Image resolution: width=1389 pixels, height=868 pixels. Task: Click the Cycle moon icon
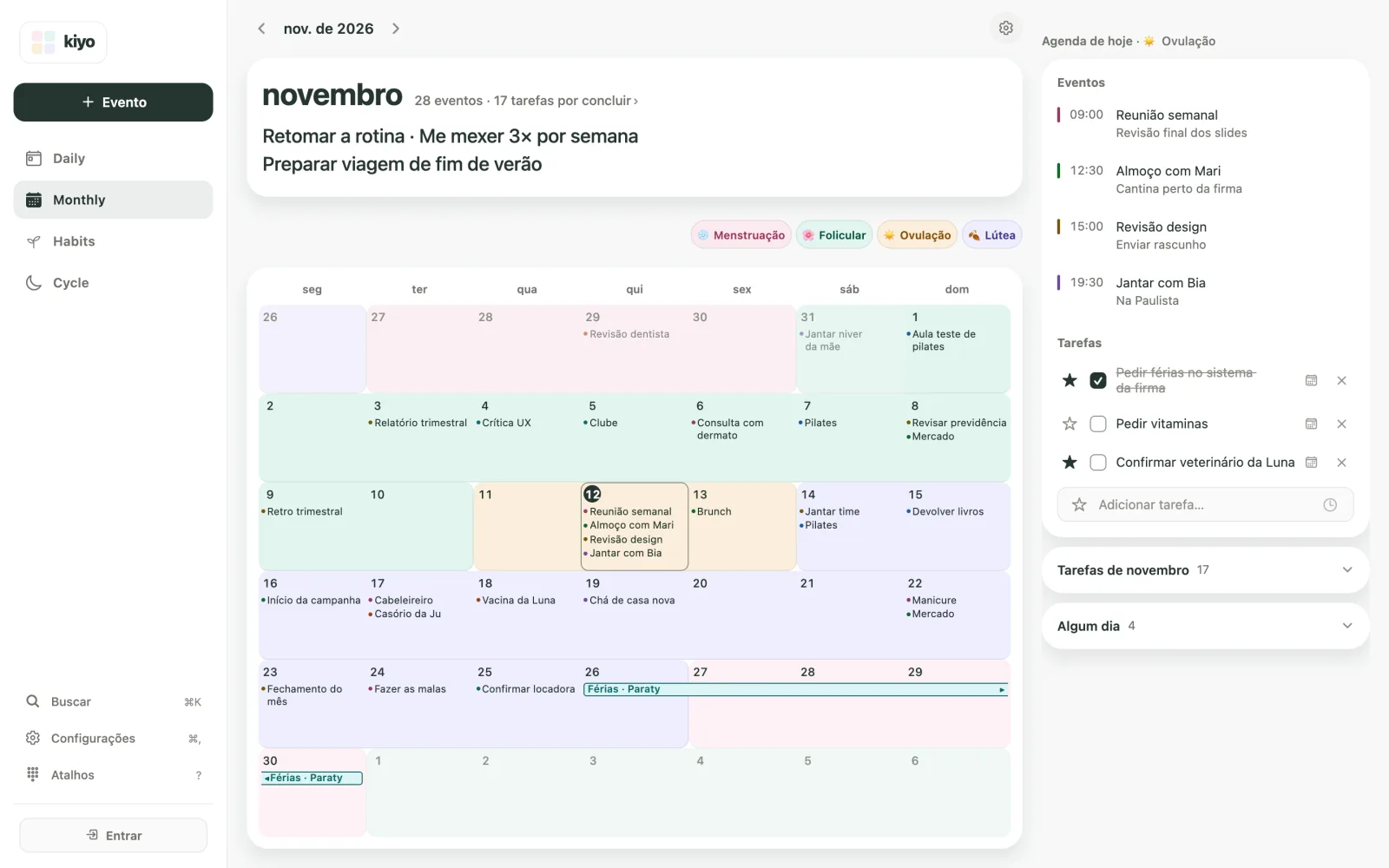(34, 283)
